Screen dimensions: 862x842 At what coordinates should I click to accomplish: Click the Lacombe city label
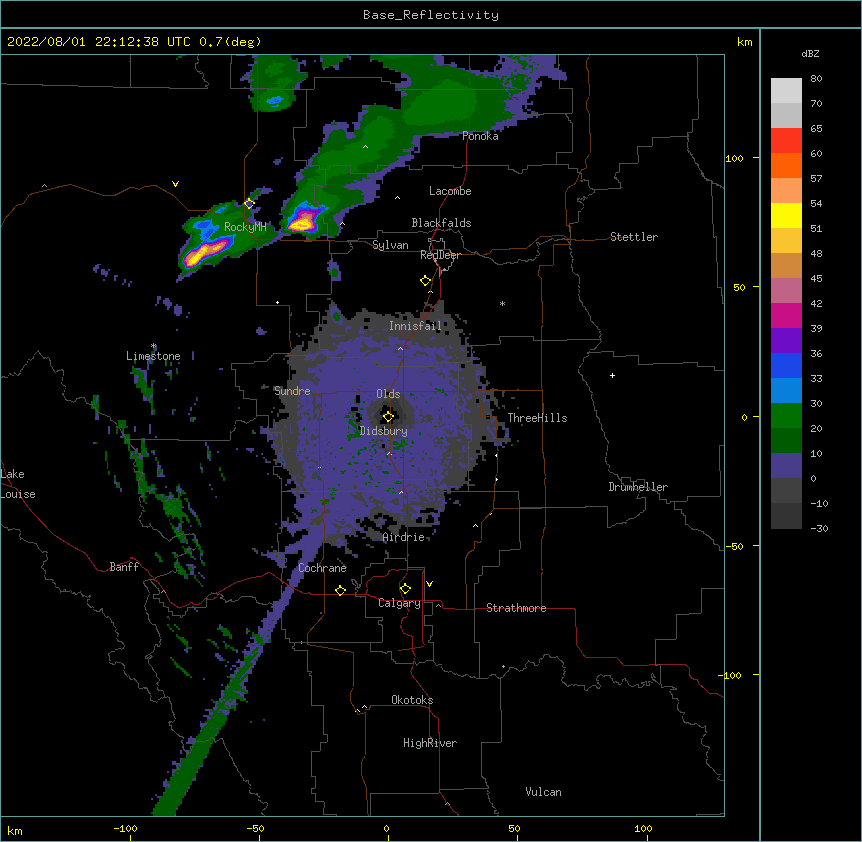[450, 191]
